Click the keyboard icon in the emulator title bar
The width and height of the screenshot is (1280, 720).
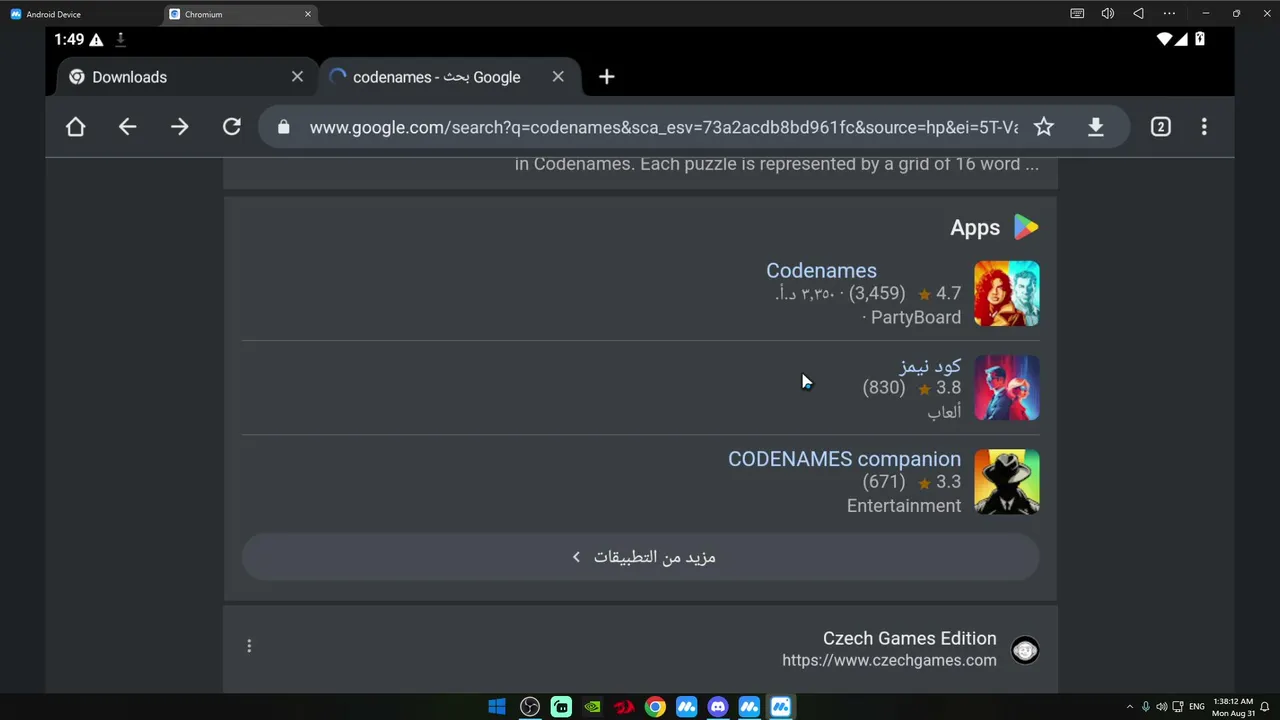pyautogui.click(x=1077, y=14)
